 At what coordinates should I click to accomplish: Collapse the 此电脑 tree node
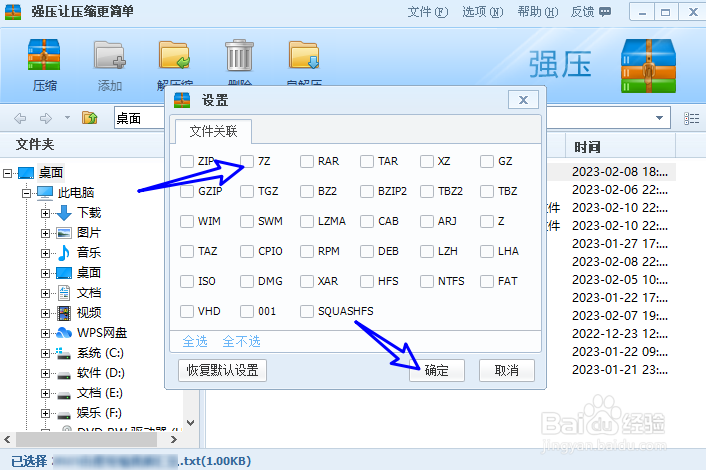[x=26, y=193]
